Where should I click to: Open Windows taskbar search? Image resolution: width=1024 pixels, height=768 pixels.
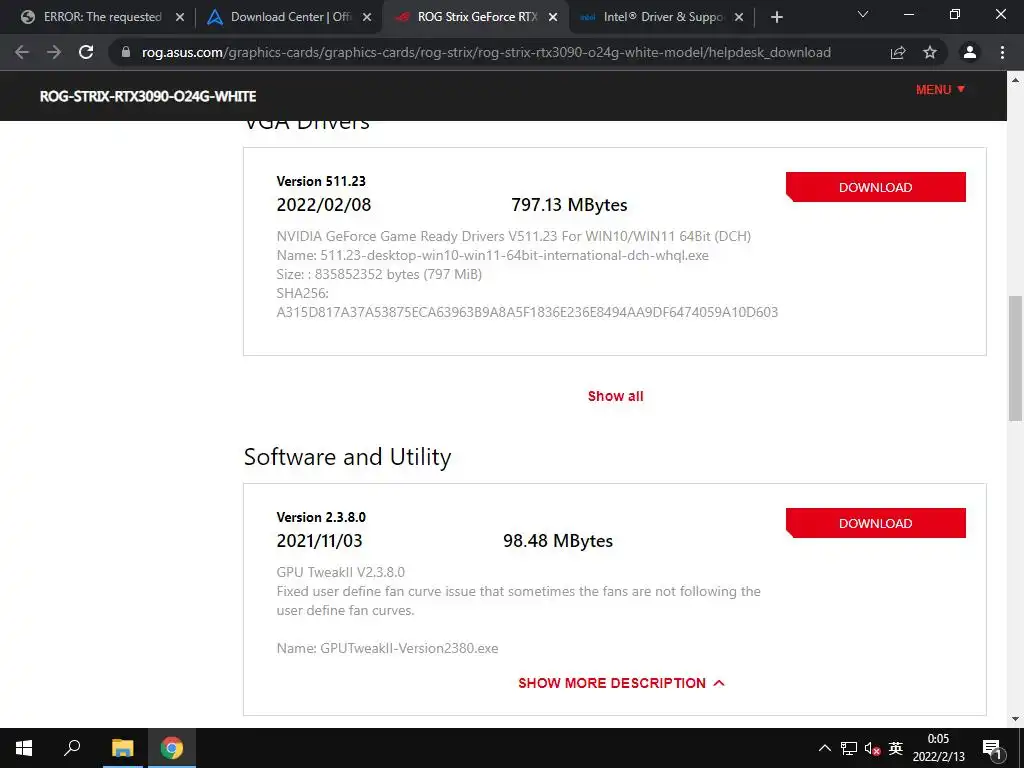click(x=72, y=748)
